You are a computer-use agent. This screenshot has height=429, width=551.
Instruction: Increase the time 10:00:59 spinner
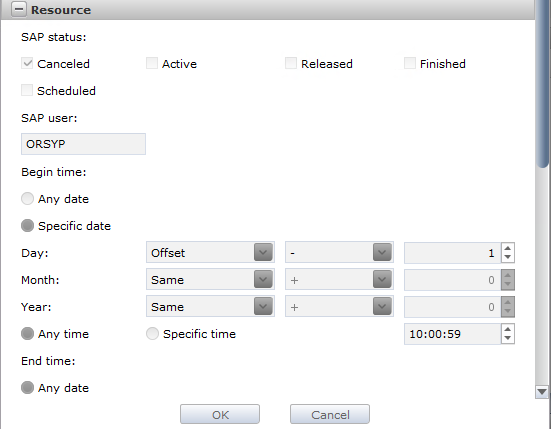[507, 329]
